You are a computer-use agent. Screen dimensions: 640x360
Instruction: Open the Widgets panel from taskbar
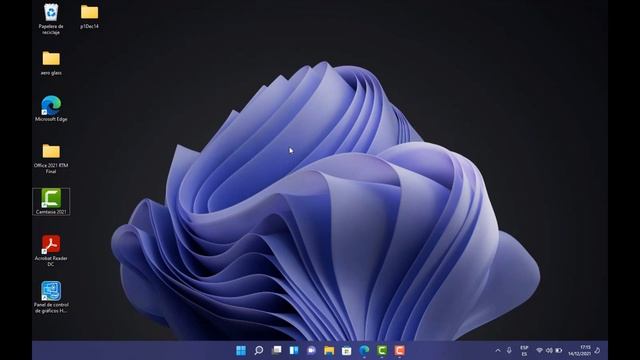(x=294, y=350)
